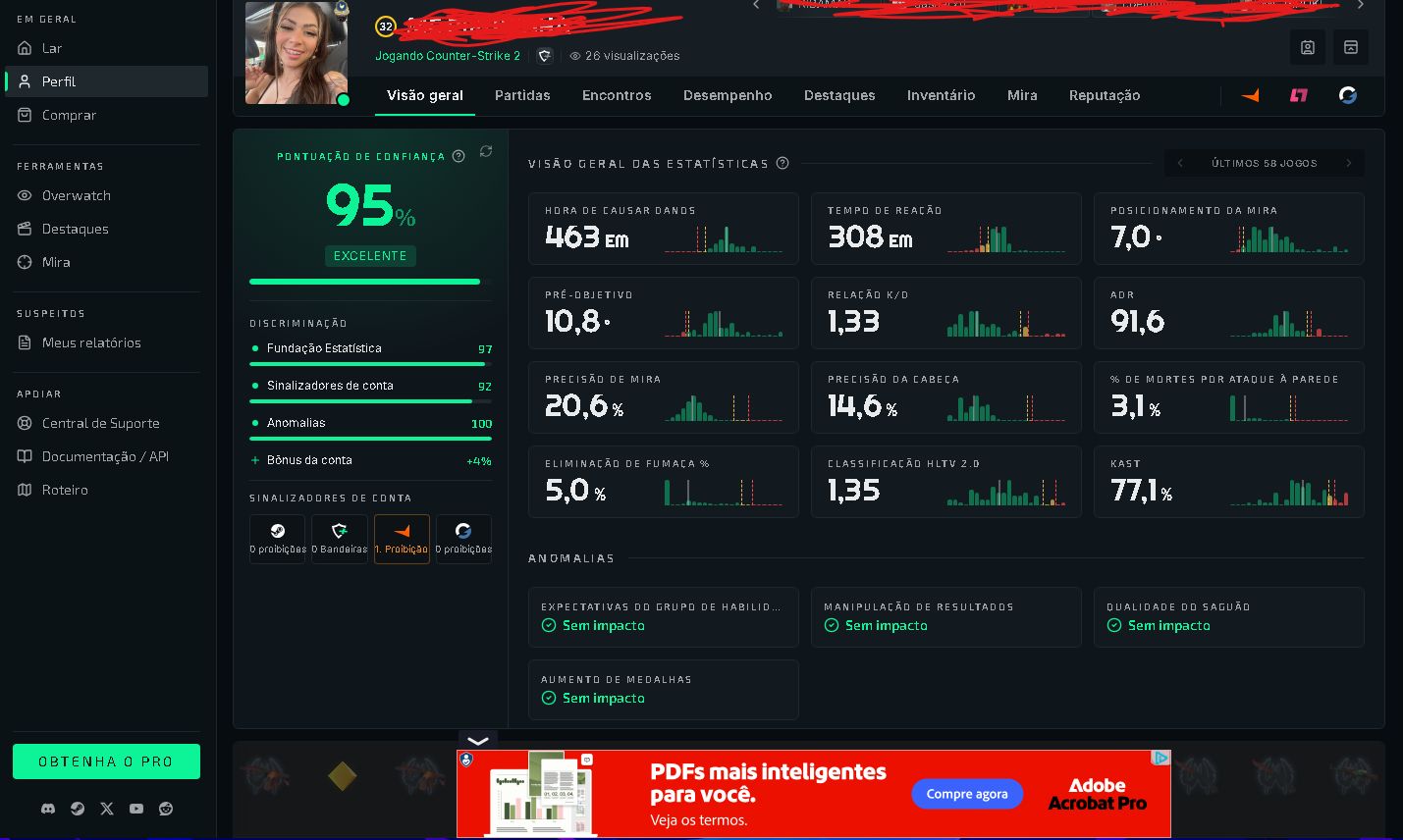The image size is (1403, 840).
Task: Open Meus relatórios
Action: 106,342
